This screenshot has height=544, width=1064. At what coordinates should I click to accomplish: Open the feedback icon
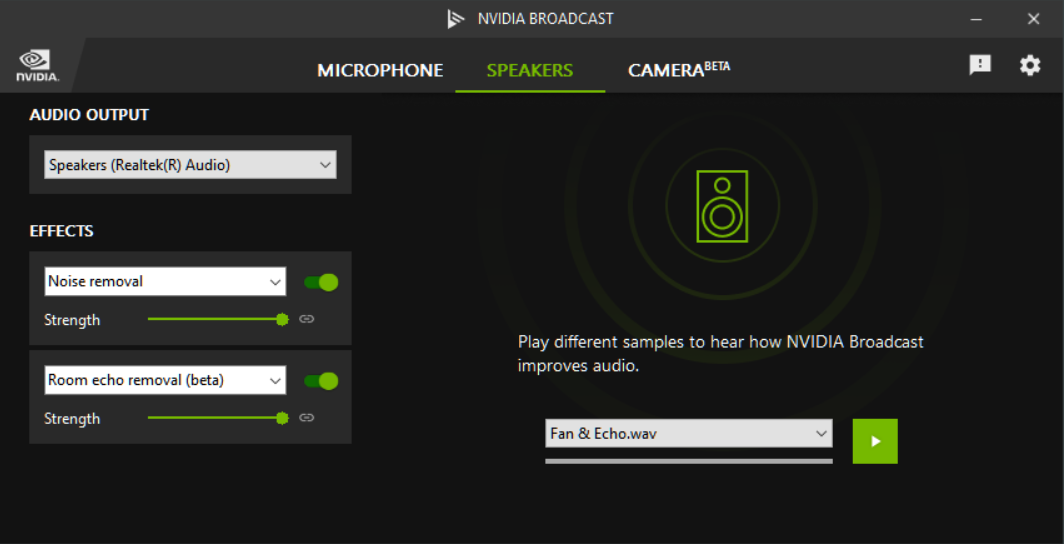click(x=980, y=65)
